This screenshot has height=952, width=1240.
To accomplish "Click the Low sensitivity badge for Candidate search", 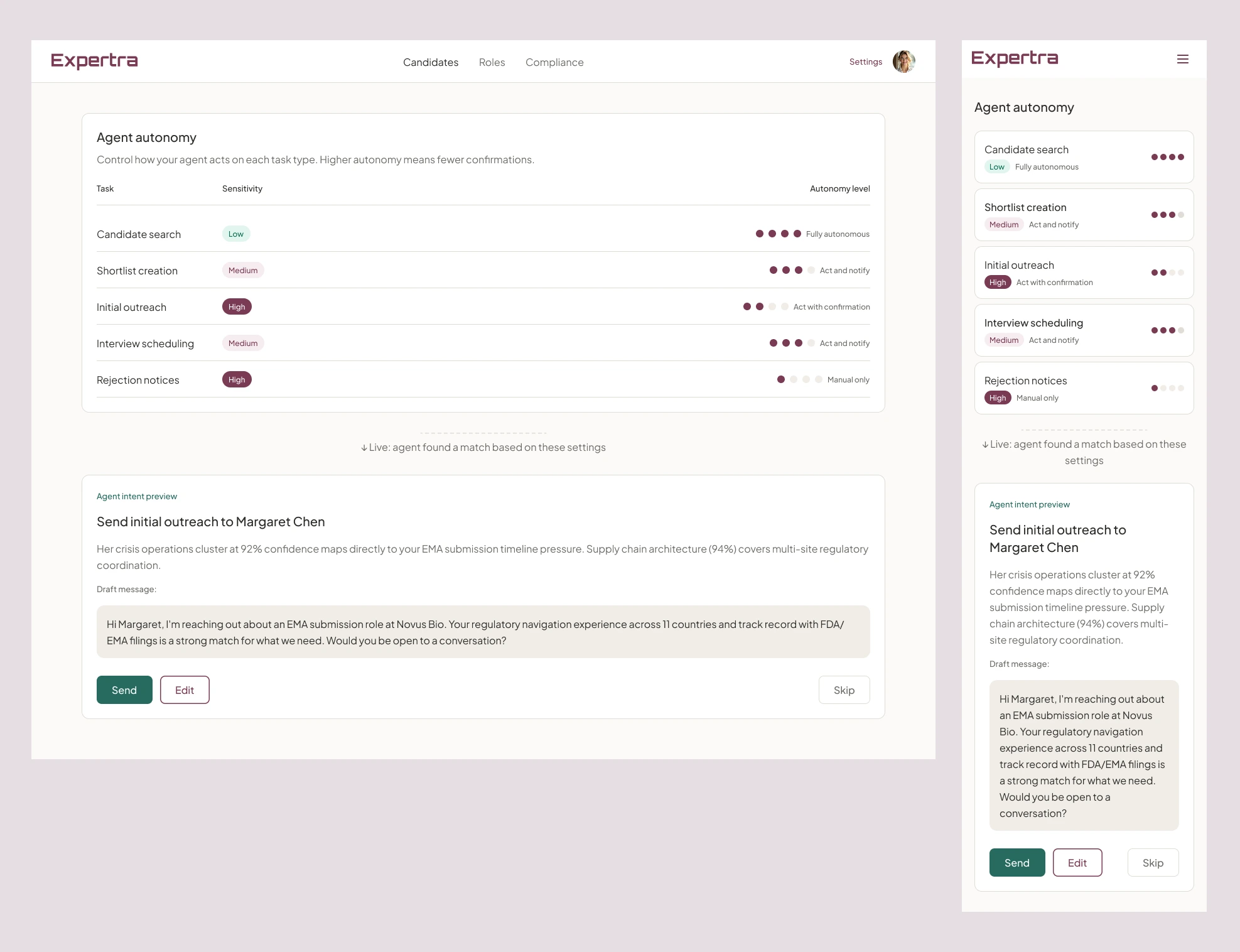I will point(236,234).
